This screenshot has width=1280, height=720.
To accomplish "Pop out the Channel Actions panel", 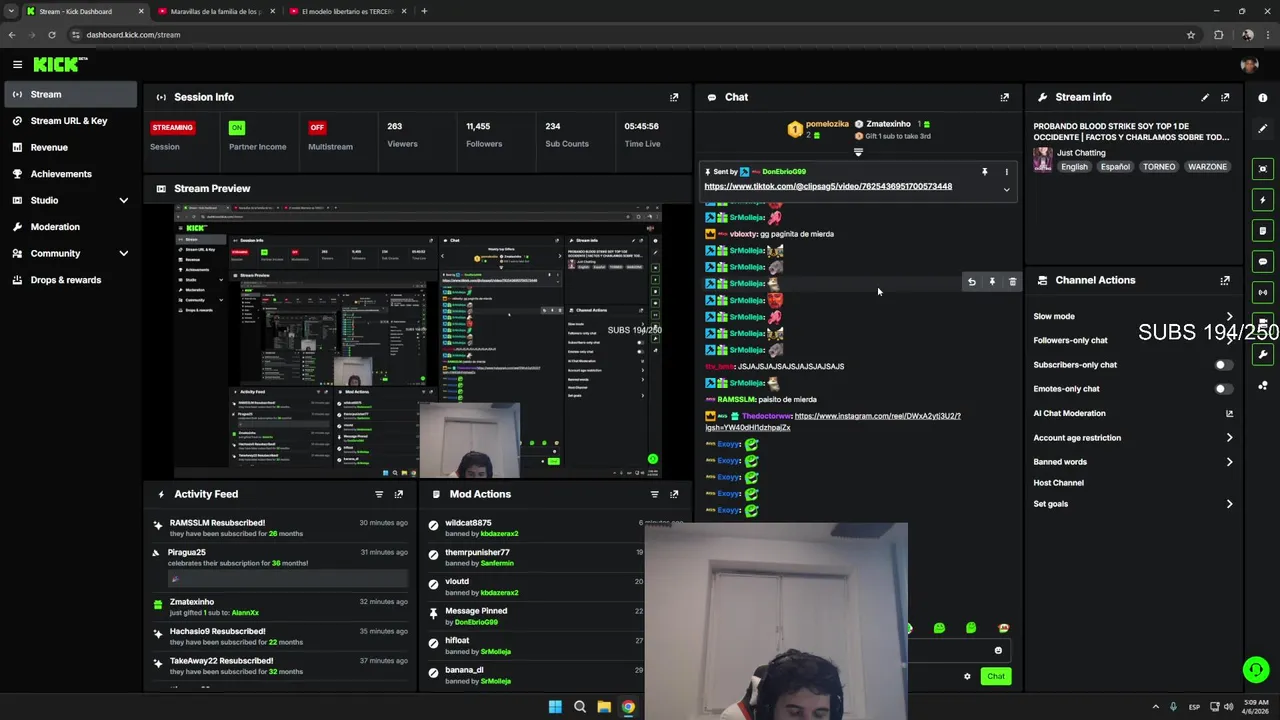I will pyautogui.click(x=1225, y=281).
